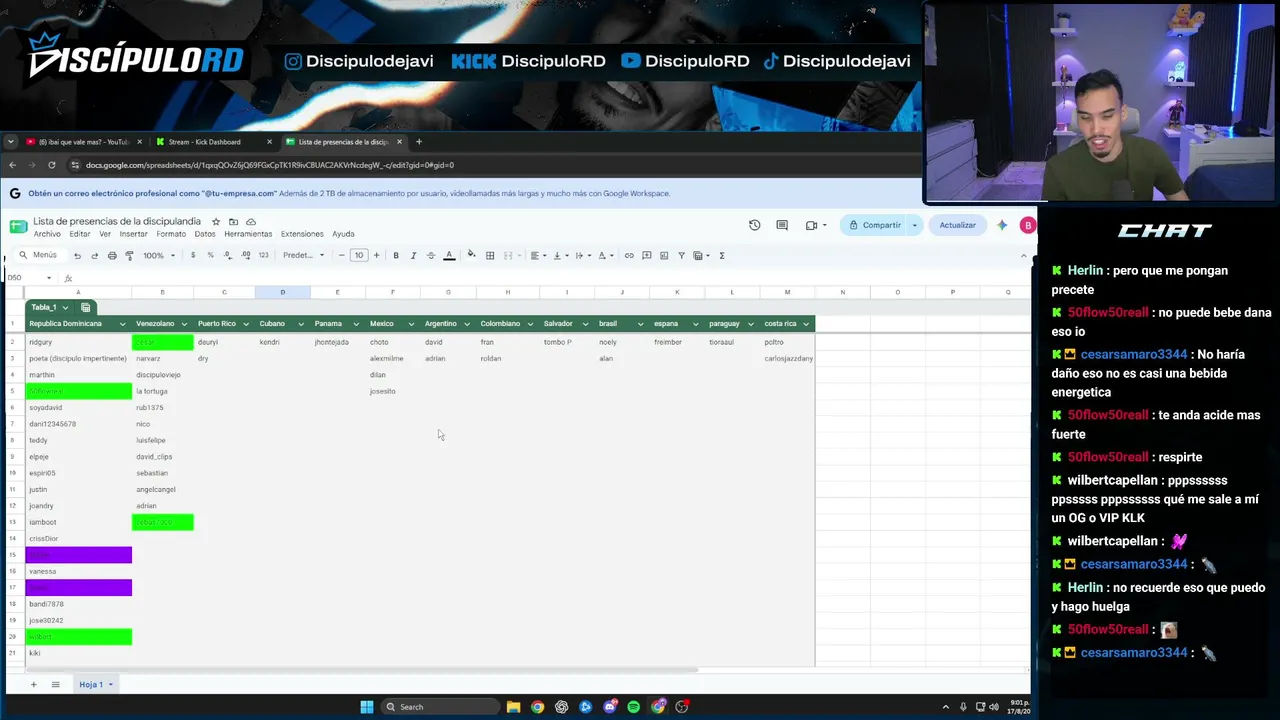
Task: Toggle bold formatting
Action: [396, 255]
